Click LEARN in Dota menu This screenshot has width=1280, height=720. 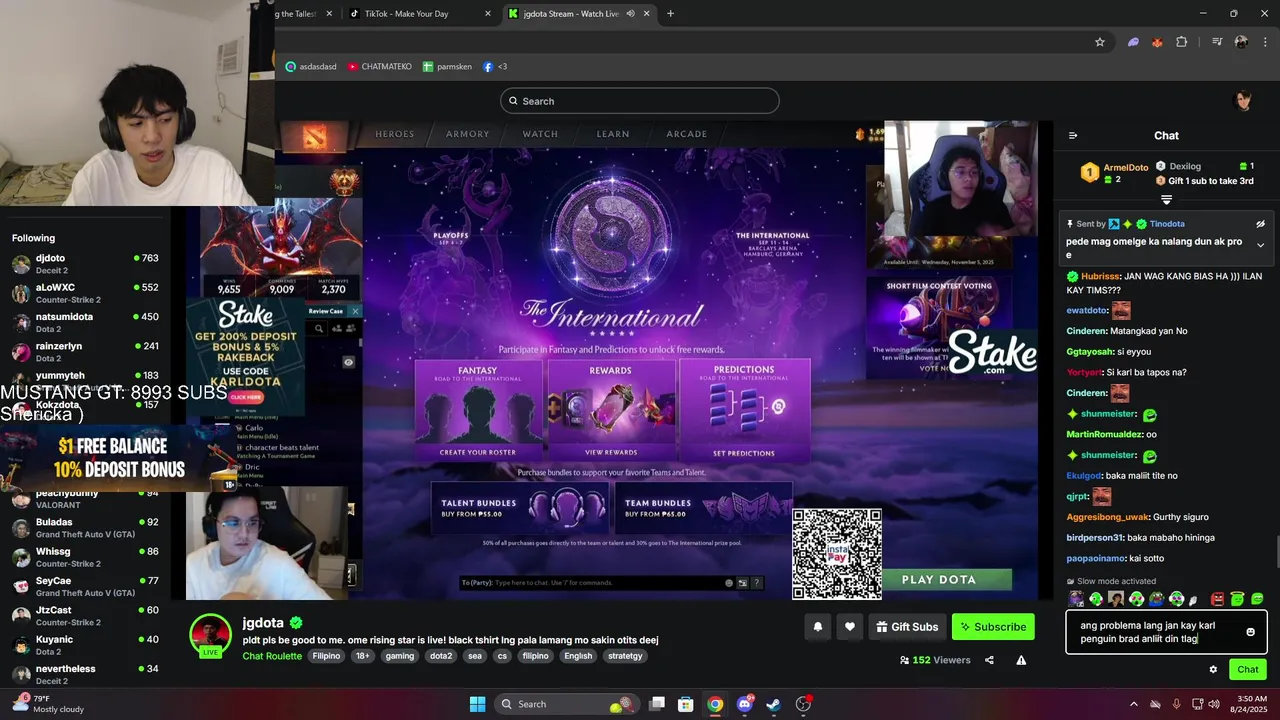(613, 134)
